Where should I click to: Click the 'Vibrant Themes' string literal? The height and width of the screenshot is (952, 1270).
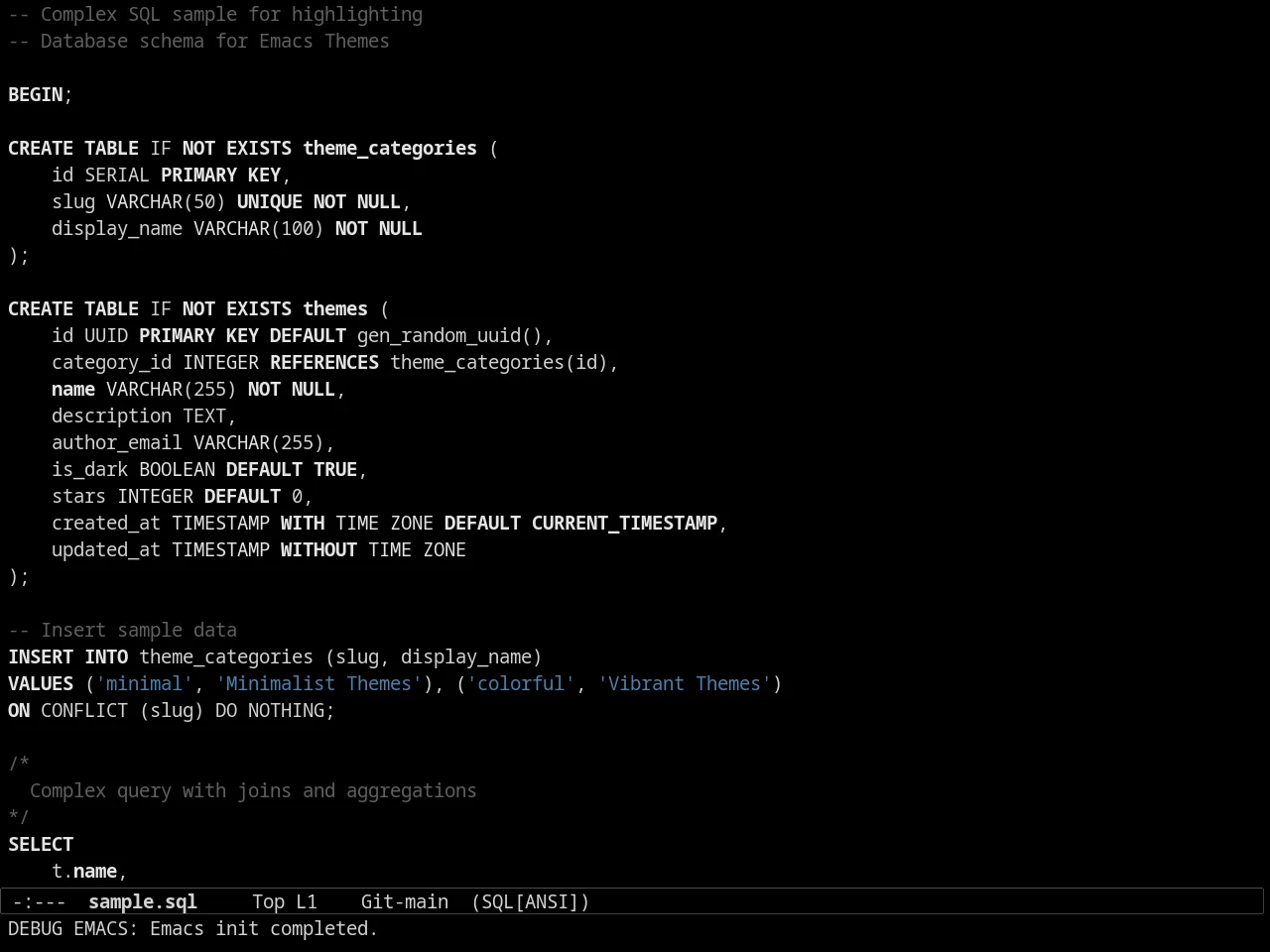[x=685, y=683]
